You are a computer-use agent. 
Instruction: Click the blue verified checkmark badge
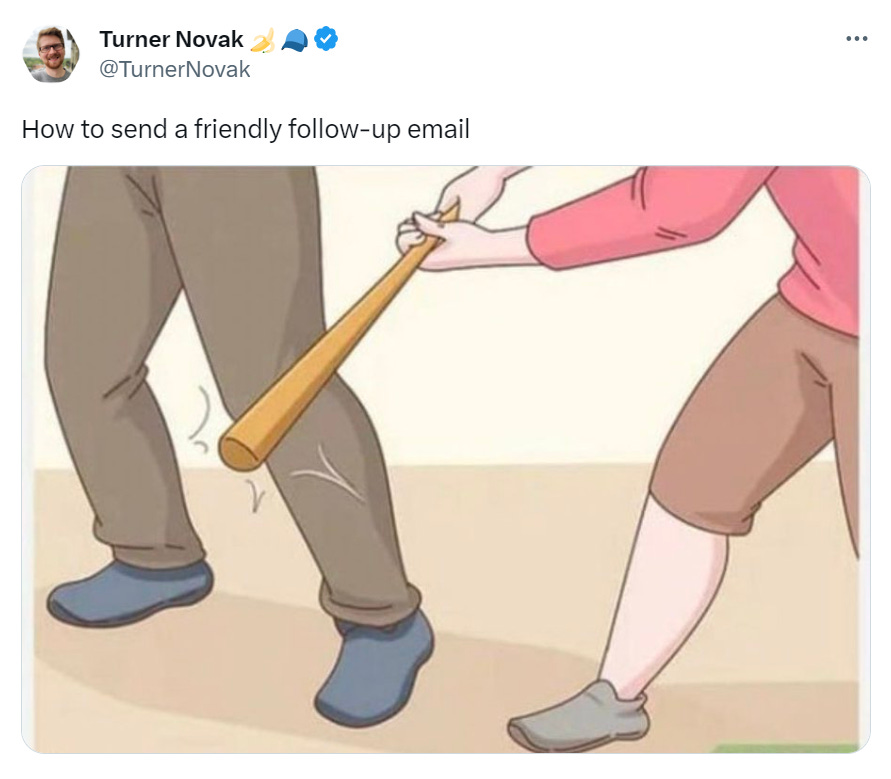click(x=326, y=39)
